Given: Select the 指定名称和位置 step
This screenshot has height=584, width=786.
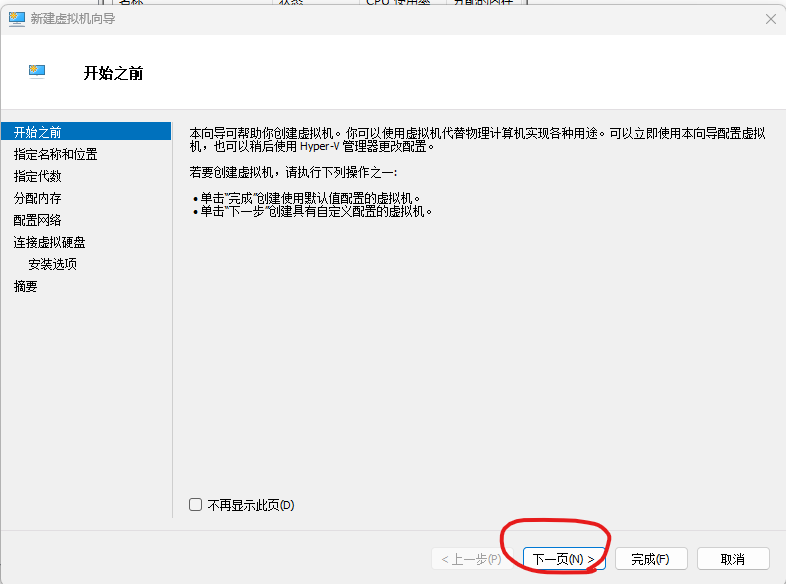Looking at the screenshot, I should coord(56,154).
